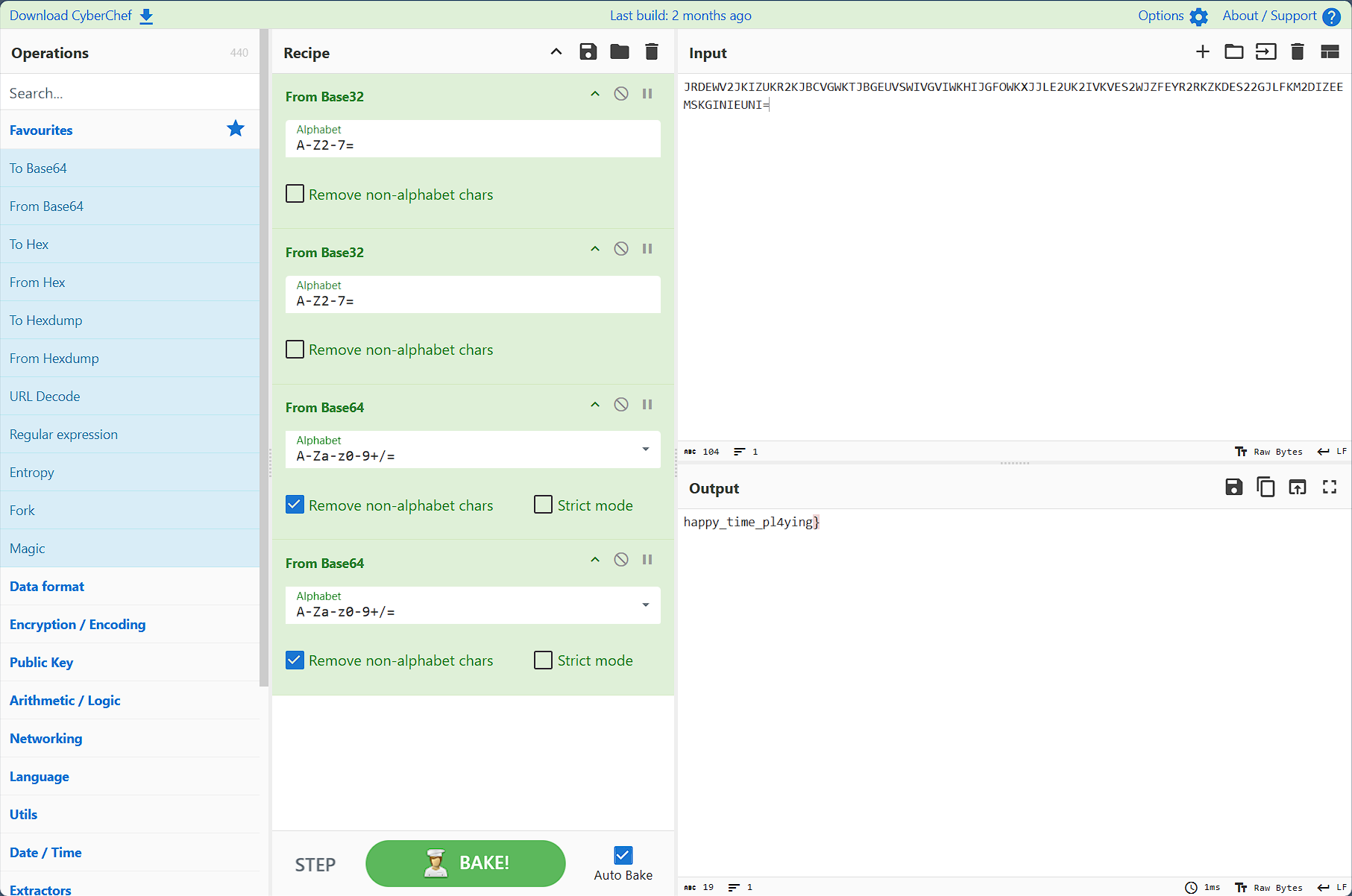1352x896 pixels.
Task: Uncheck Remove non-alphabet chars in first Base64
Action: 295,505
